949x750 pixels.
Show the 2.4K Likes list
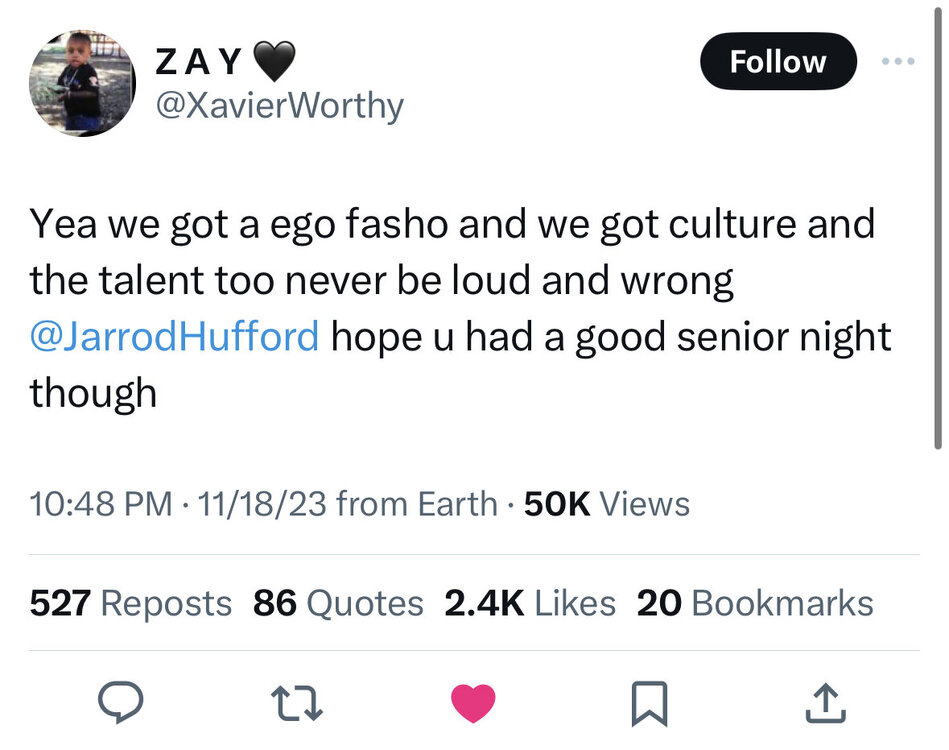[x=529, y=603]
